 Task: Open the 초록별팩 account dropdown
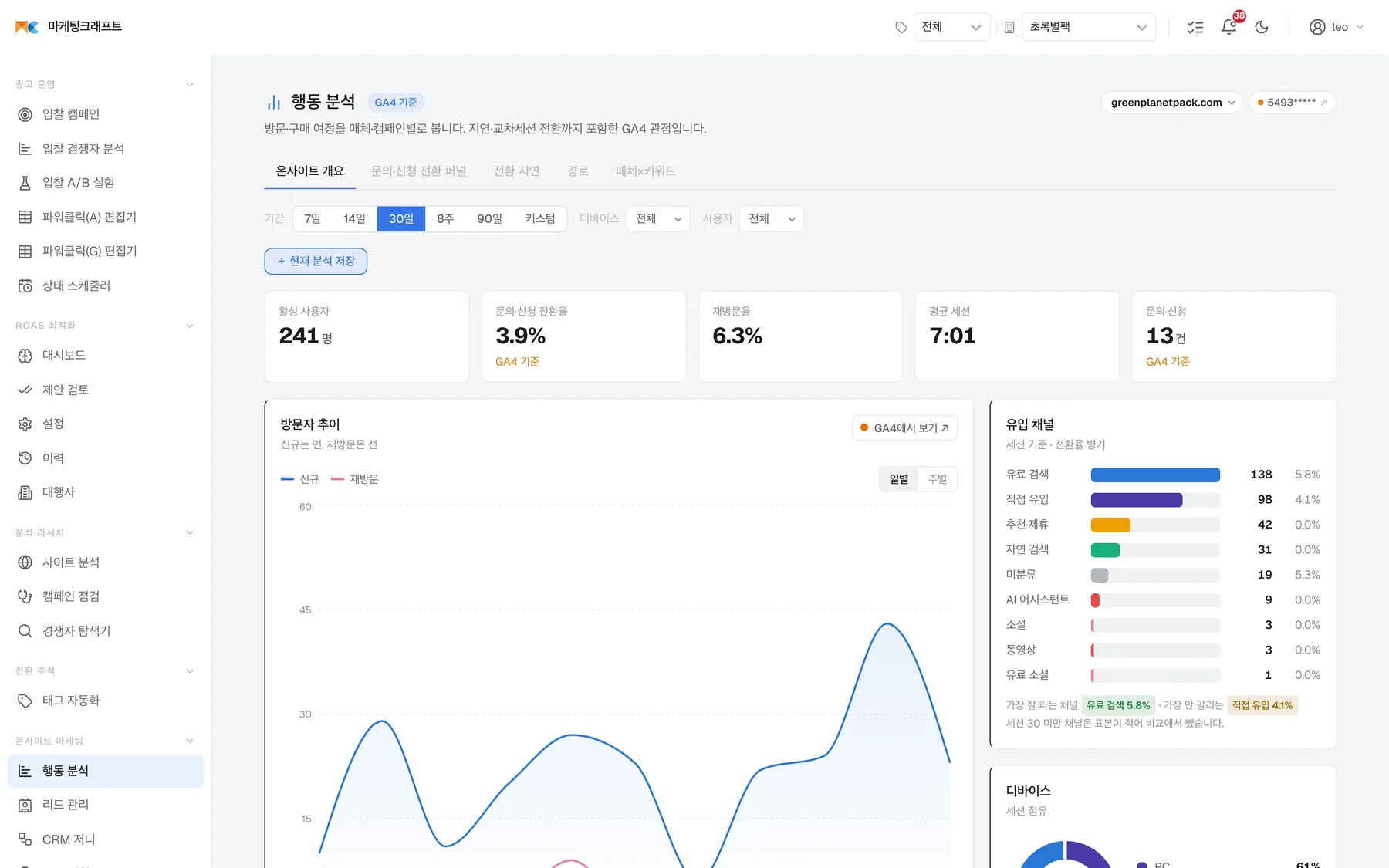pyautogui.click(x=1089, y=27)
